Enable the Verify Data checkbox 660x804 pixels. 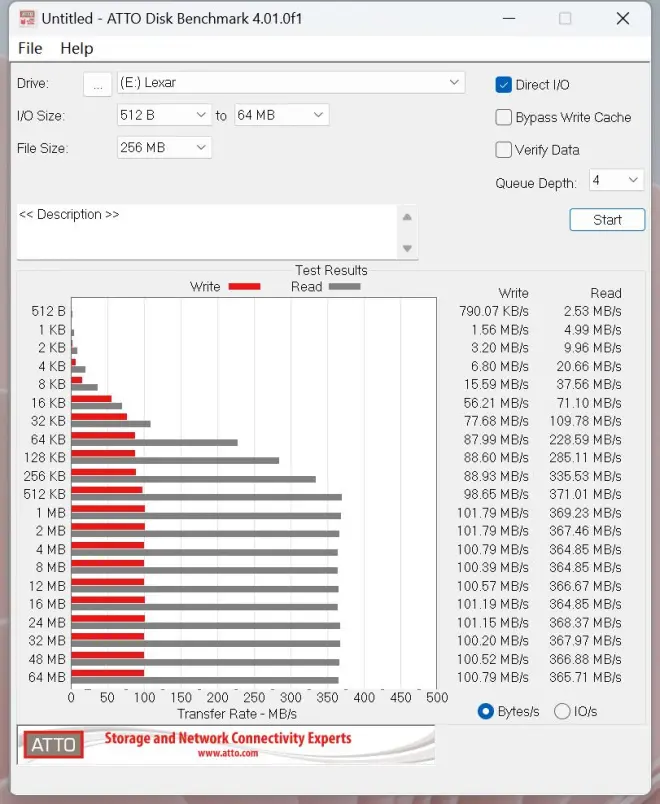point(504,150)
